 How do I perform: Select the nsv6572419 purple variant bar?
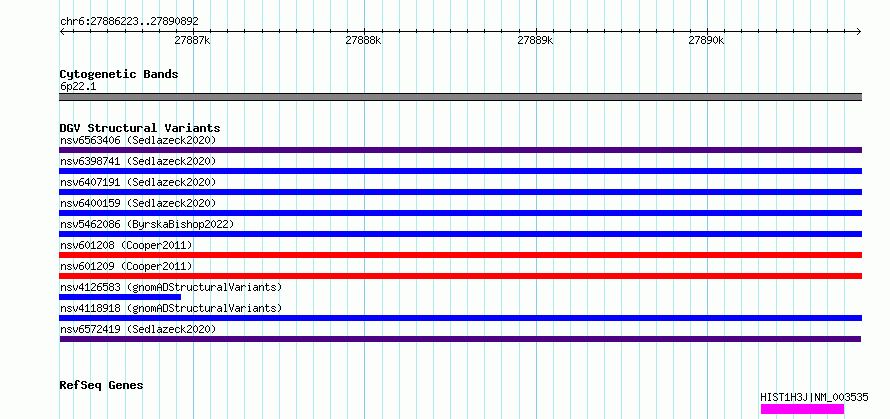460,339
